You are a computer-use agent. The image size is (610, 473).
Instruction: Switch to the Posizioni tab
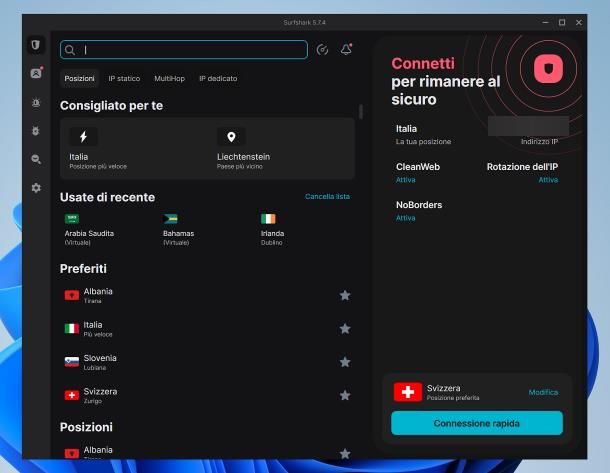[x=79, y=79]
